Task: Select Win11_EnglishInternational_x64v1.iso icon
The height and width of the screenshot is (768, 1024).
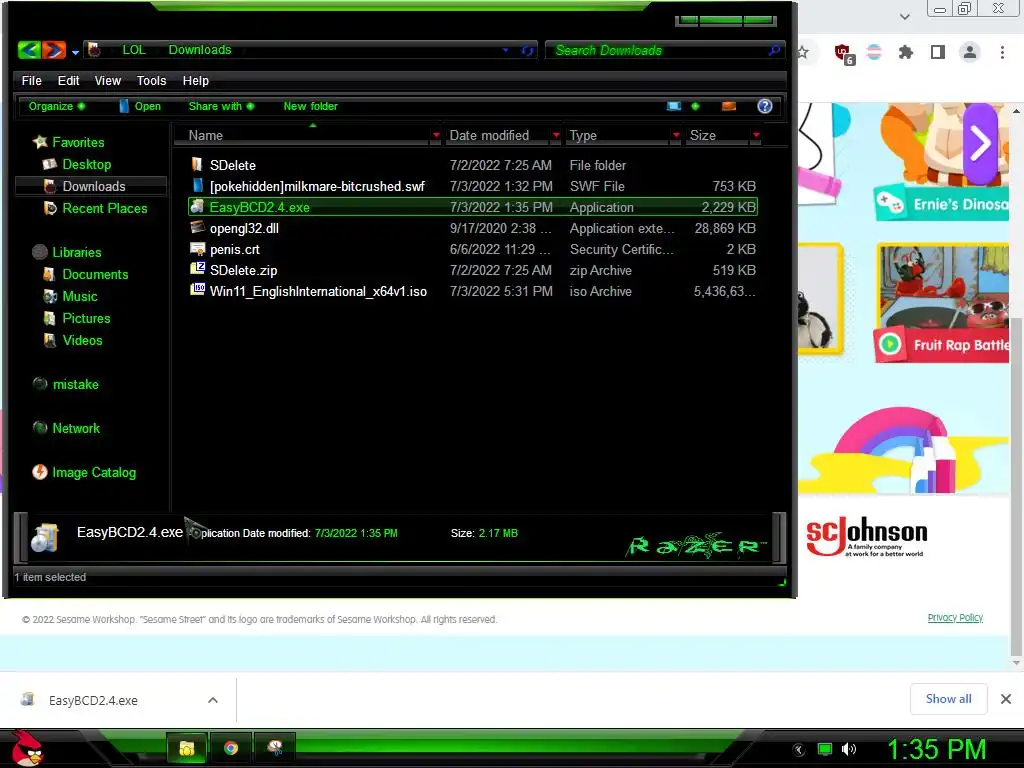Action: [x=197, y=290]
